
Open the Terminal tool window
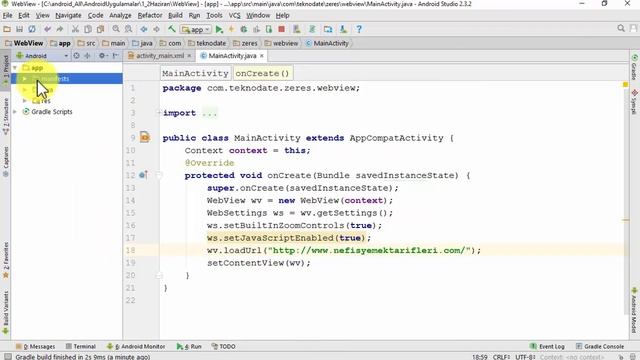coord(80,346)
